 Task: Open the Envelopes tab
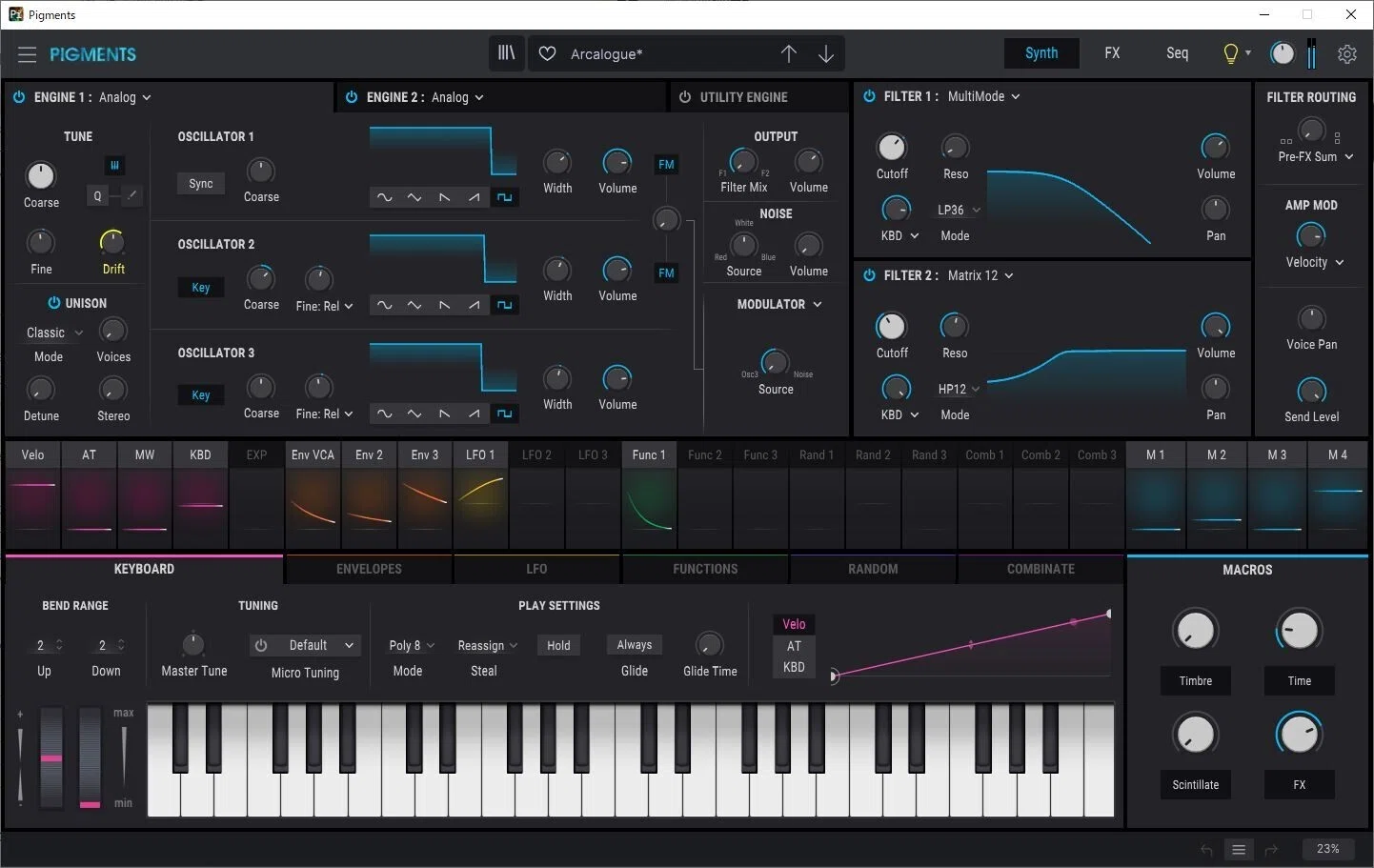pos(369,569)
